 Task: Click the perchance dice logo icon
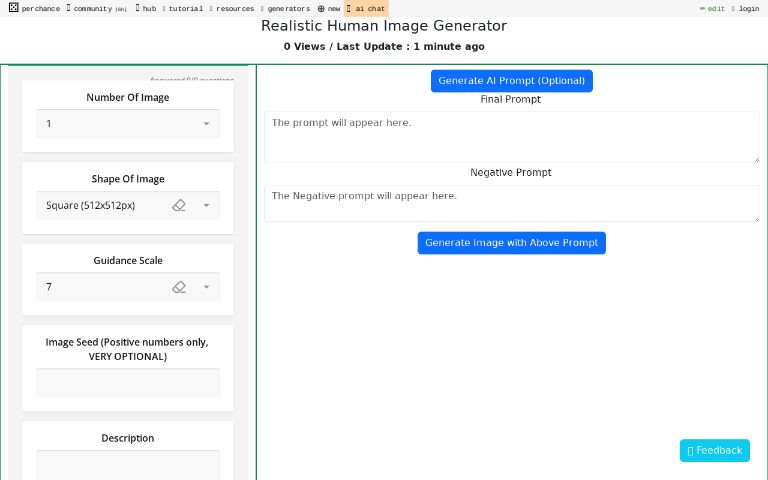pyautogui.click(x=13, y=8)
